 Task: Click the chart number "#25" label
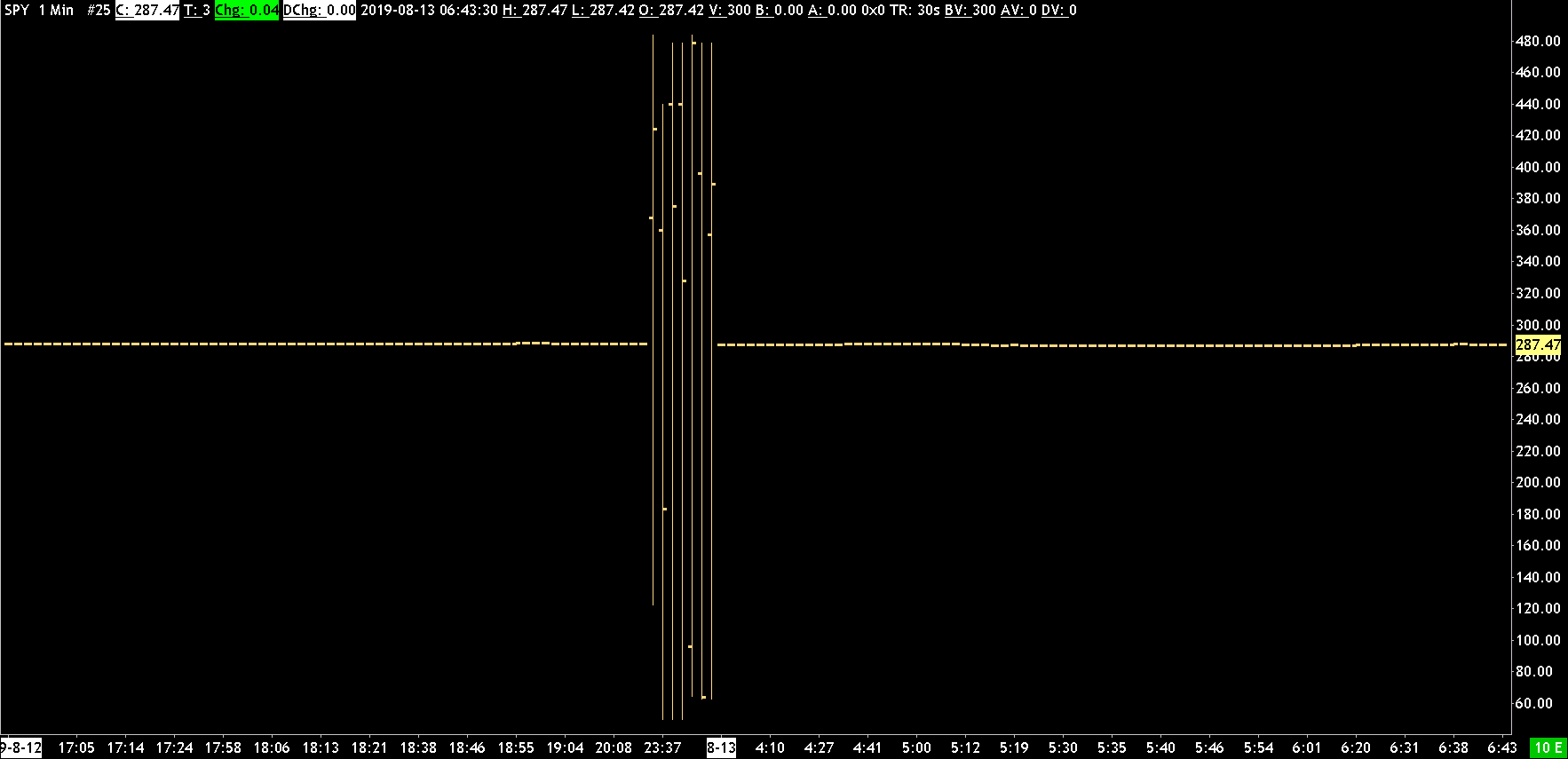coord(99,11)
